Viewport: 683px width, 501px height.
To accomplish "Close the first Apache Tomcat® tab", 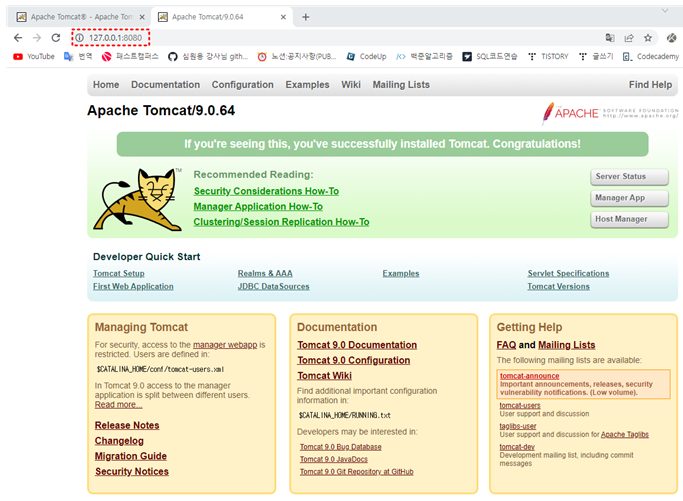I will pyautogui.click(x=142, y=17).
